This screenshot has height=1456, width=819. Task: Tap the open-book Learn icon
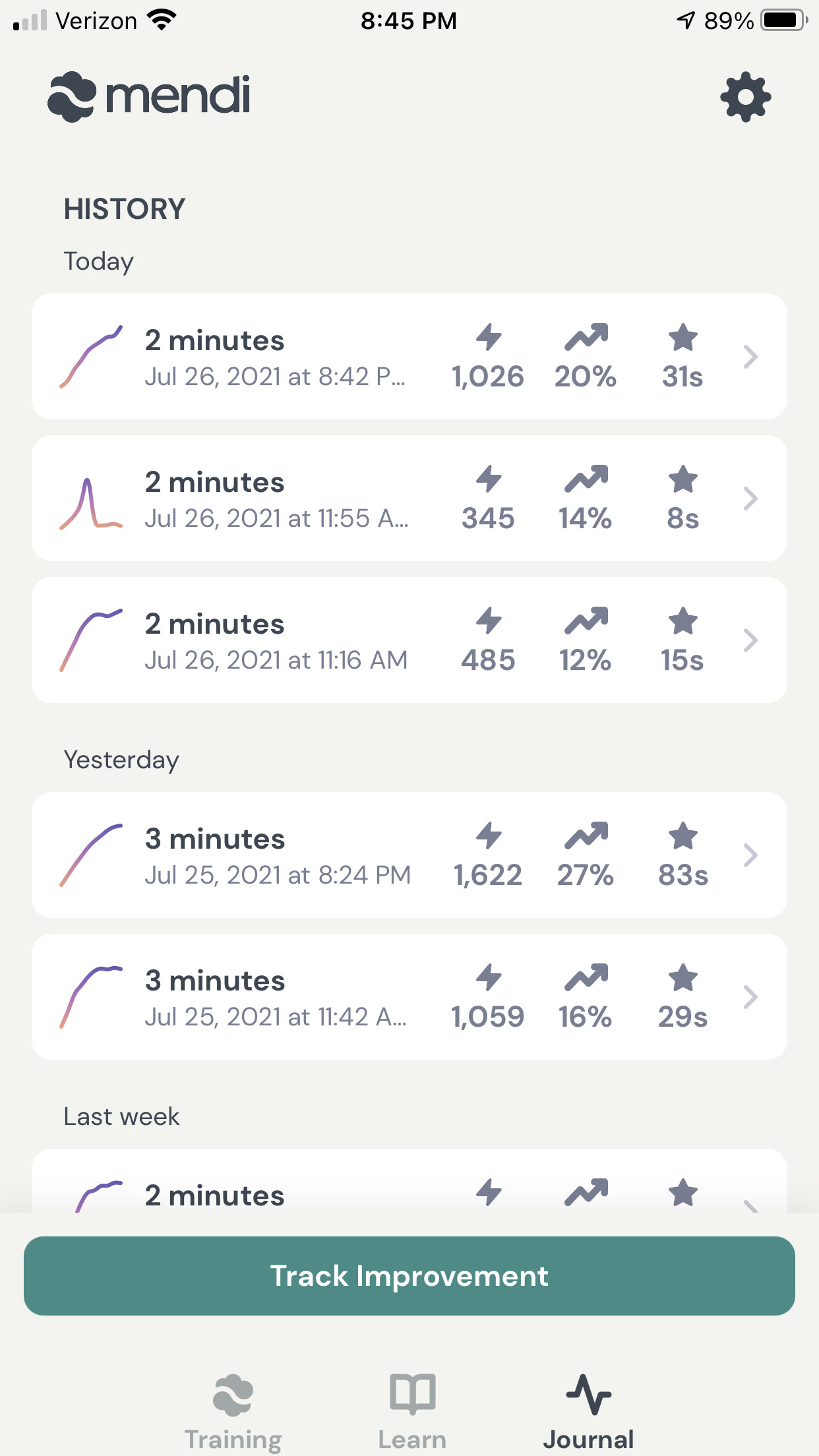click(412, 1394)
